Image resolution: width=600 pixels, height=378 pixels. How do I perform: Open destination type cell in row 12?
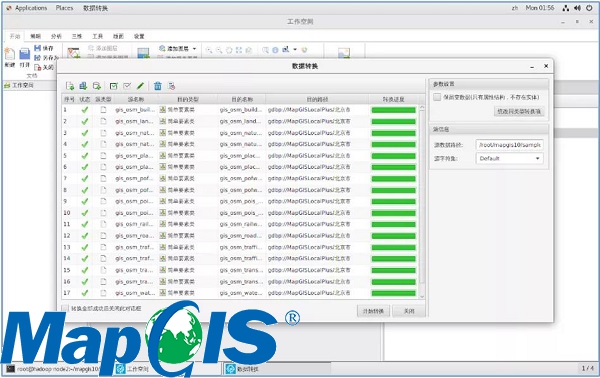188,236
